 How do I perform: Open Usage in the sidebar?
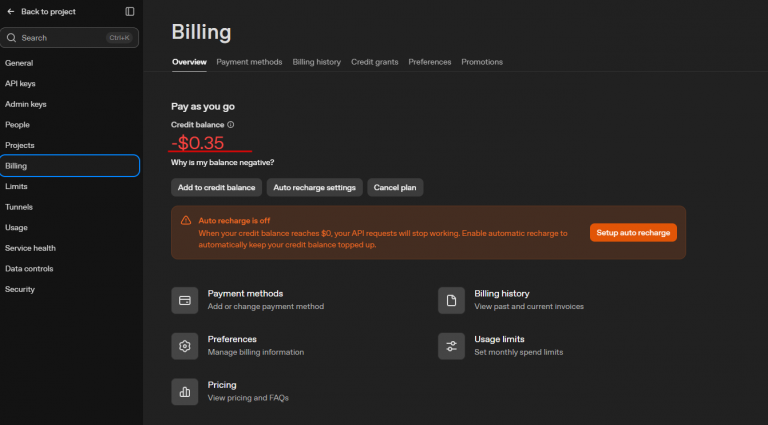[x=16, y=228]
